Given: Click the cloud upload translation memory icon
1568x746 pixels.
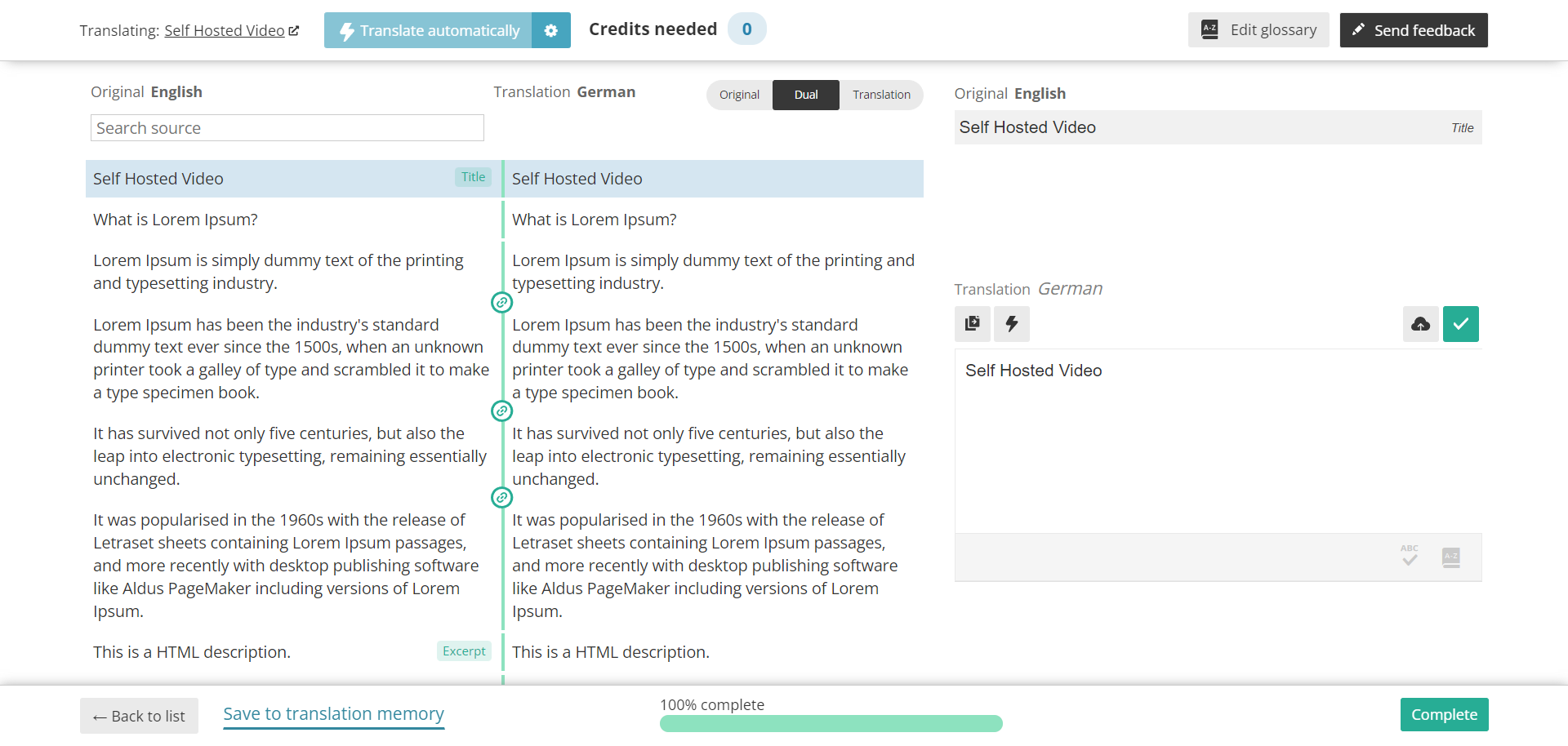Looking at the screenshot, I should point(1420,324).
